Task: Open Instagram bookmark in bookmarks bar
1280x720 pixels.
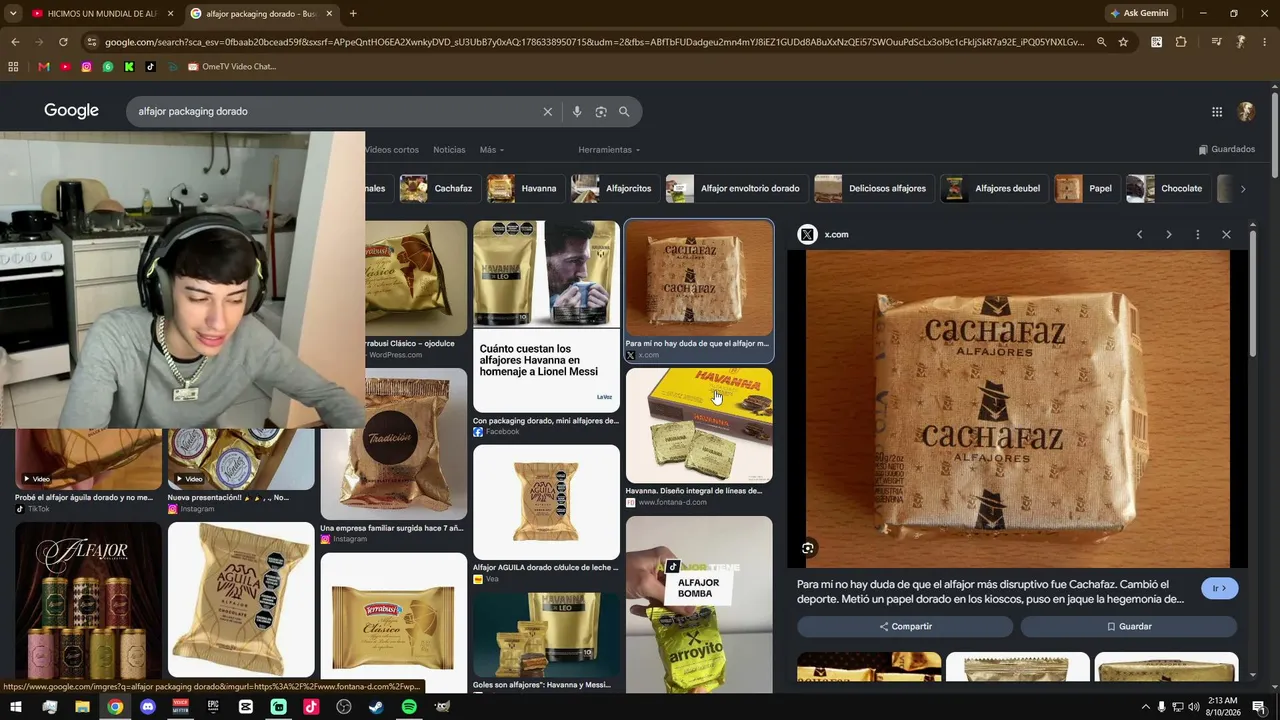Action: 86,67
